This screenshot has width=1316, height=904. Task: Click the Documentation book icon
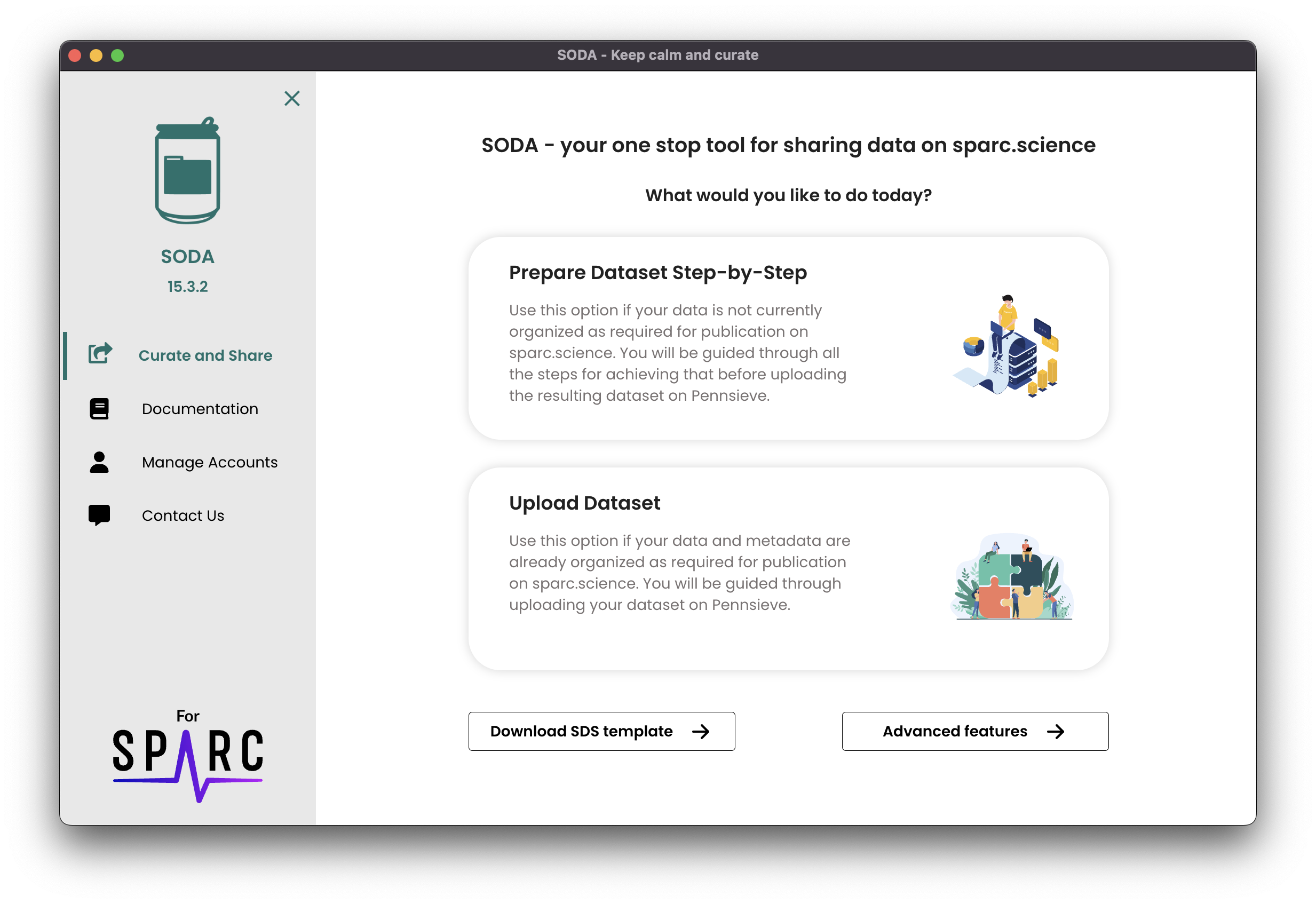99,408
